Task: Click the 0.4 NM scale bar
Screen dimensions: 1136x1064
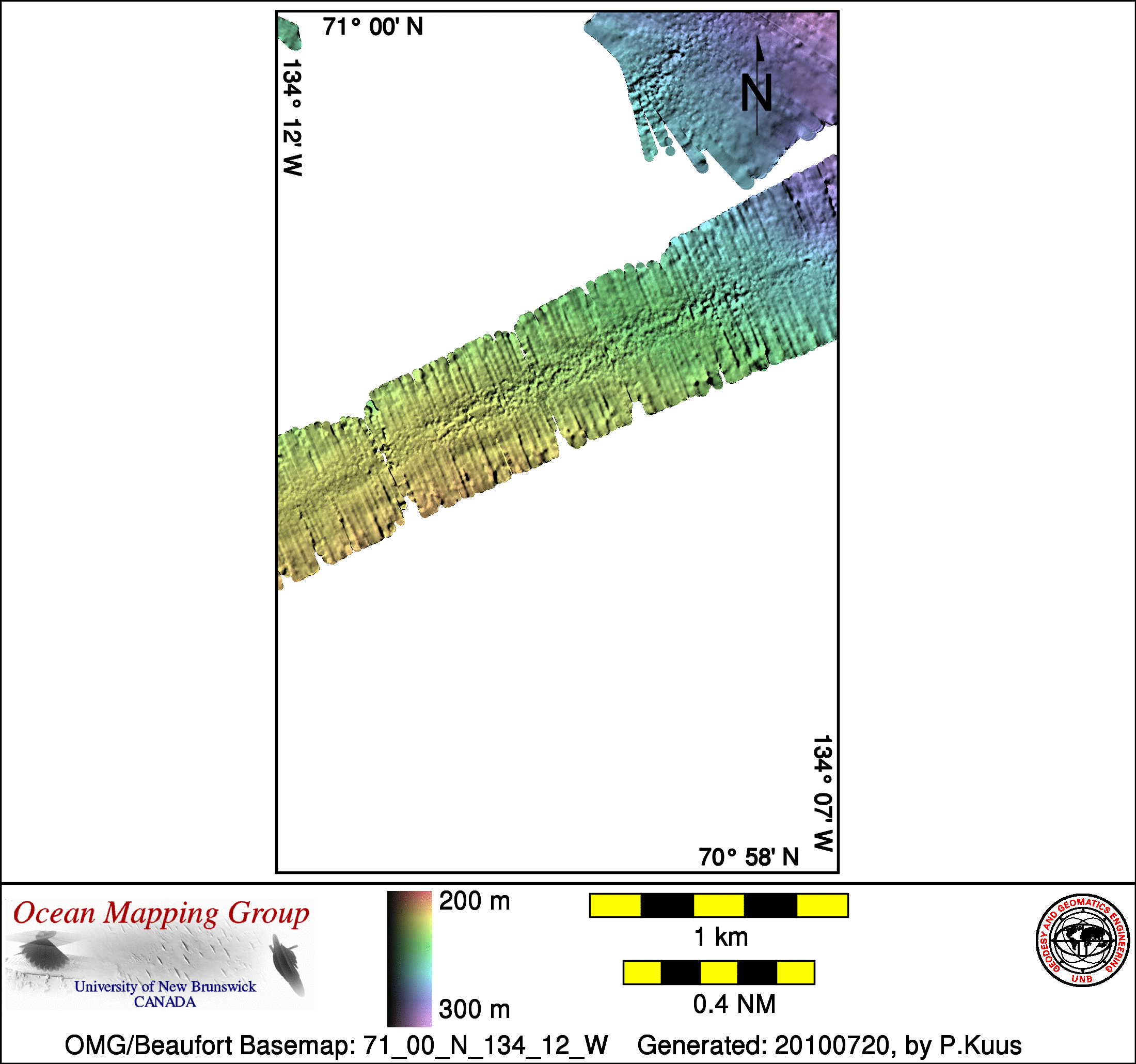Action: coord(718,973)
